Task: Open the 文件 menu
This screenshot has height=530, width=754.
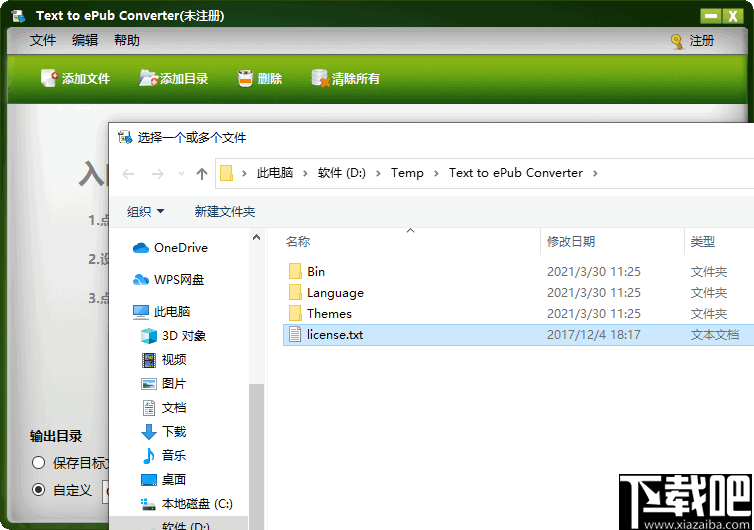Action: click(43, 40)
